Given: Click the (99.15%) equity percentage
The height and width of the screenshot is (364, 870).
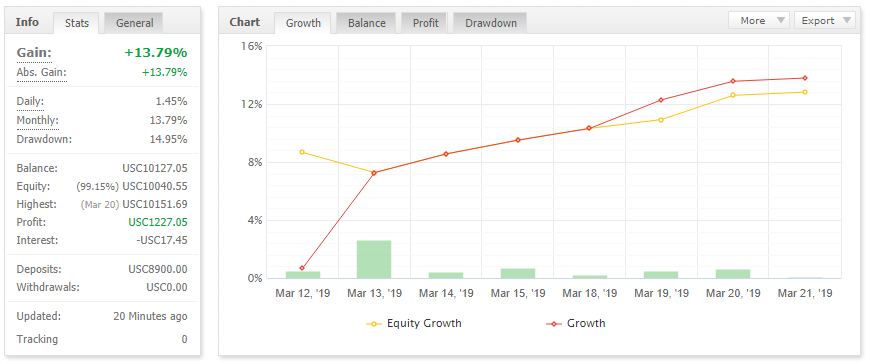Looking at the screenshot, I should coord(98,187).
